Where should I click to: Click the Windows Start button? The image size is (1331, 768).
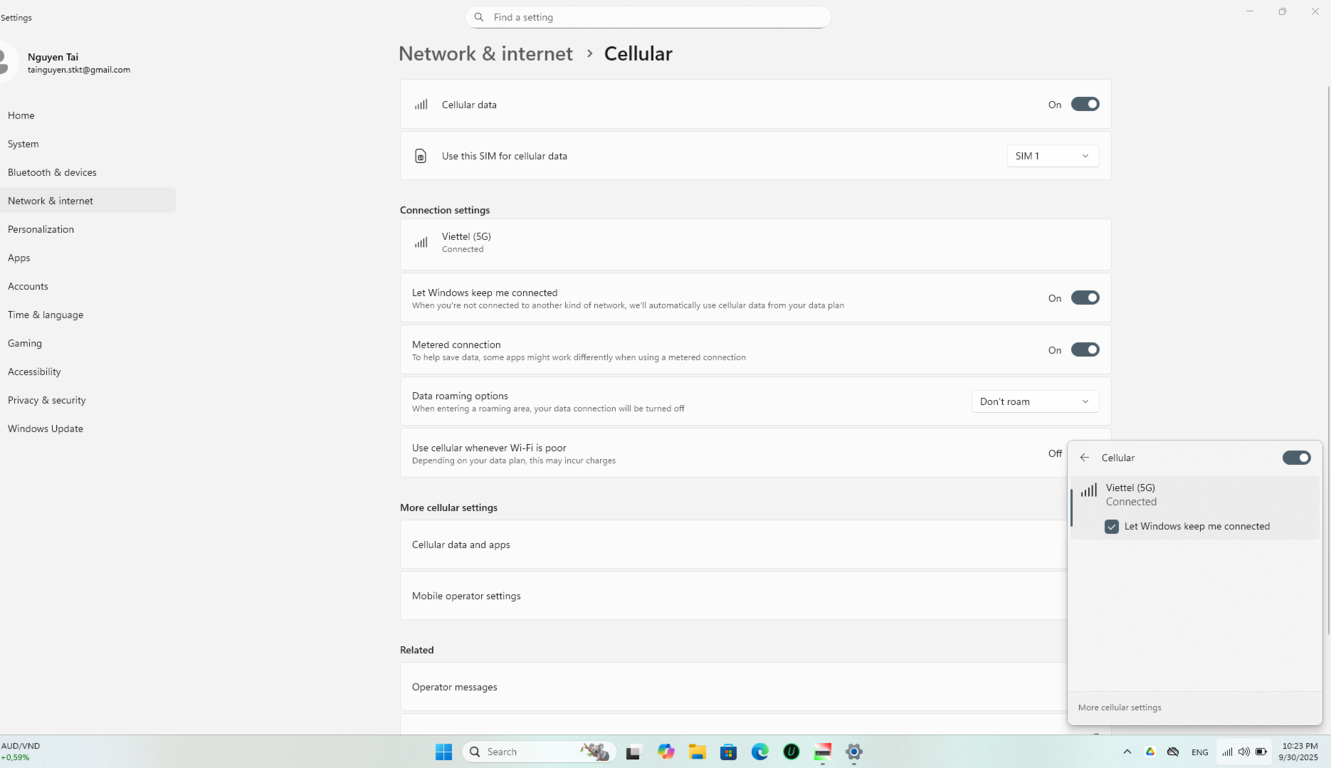click(444, 752)
